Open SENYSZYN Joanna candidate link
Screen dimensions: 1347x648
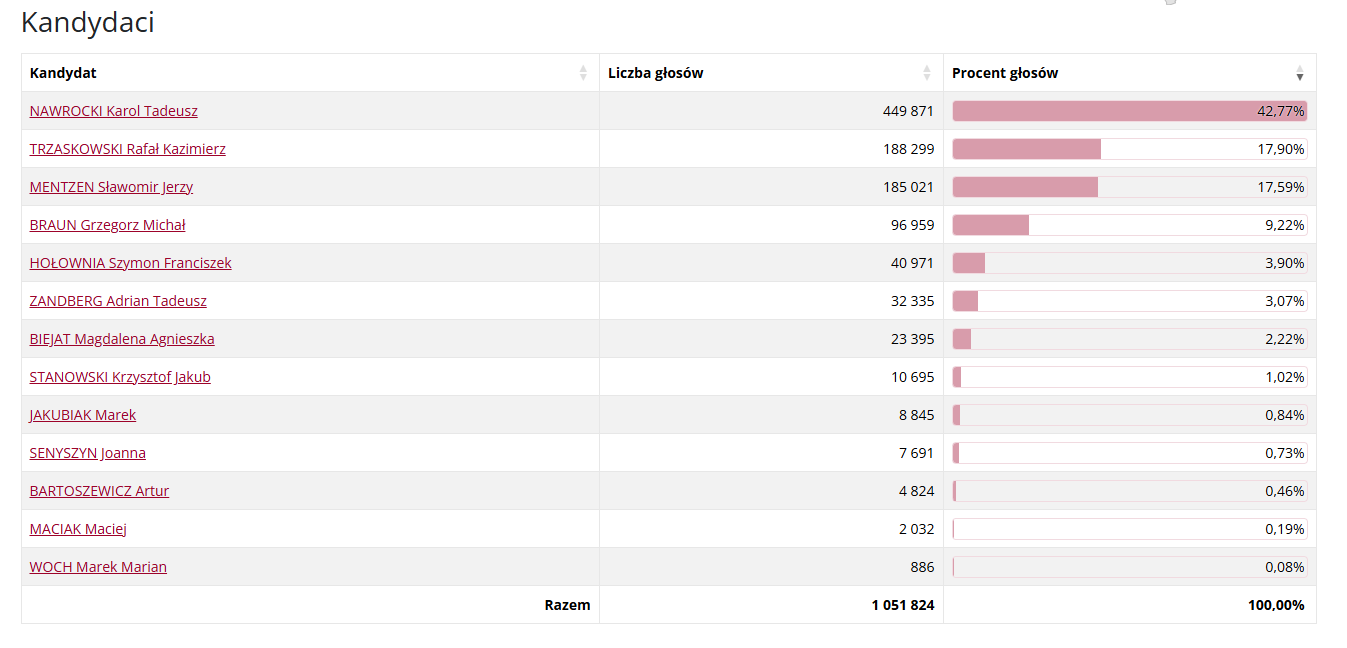(88, 453)
